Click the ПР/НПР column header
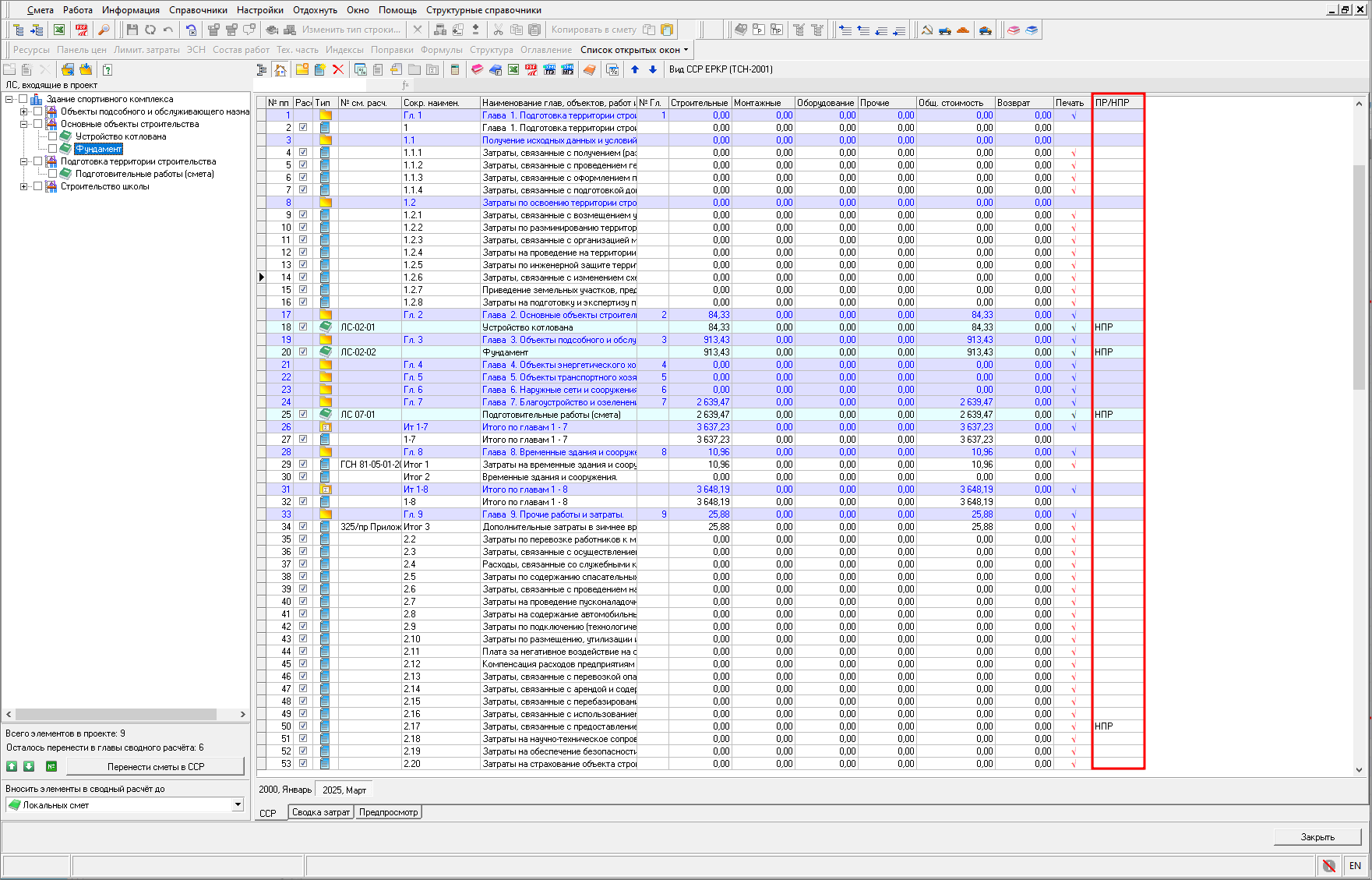Viewport: 1372px width, 880px height. tap(1119, 103)
